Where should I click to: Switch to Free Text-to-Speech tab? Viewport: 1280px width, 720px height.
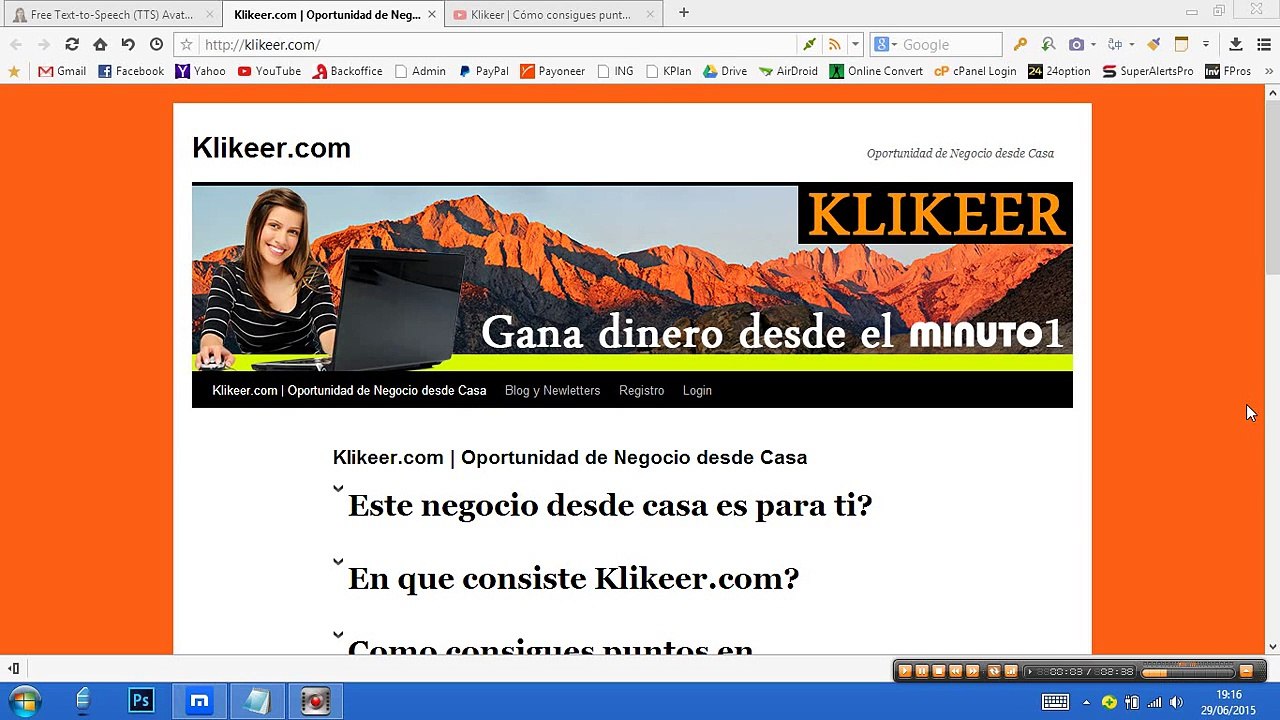[113, 14]
